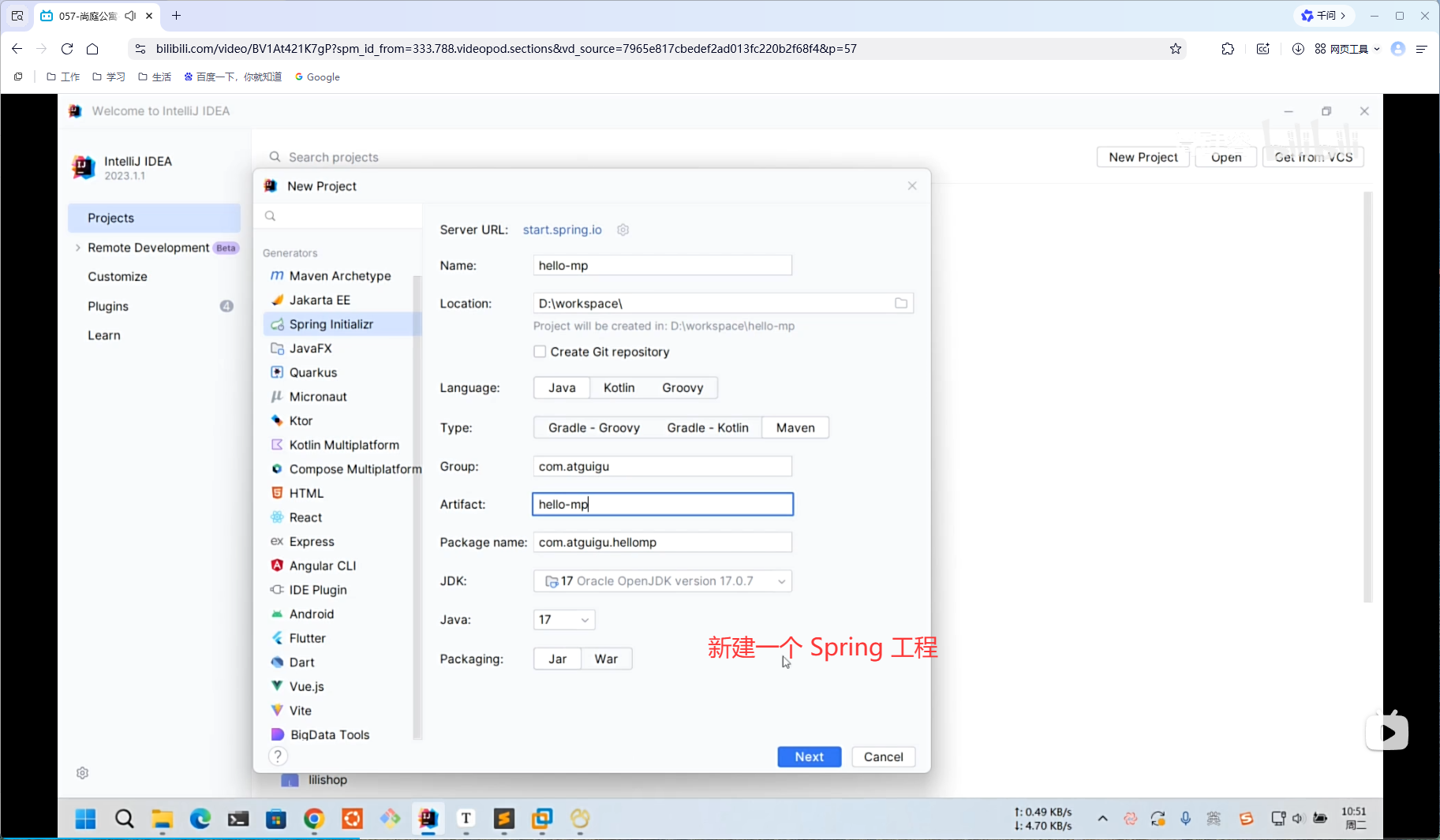Open 网页工具 dropdown in browser toolbar
Viewport: 1440px width, 840px height.
click(x=1347, y=49)
